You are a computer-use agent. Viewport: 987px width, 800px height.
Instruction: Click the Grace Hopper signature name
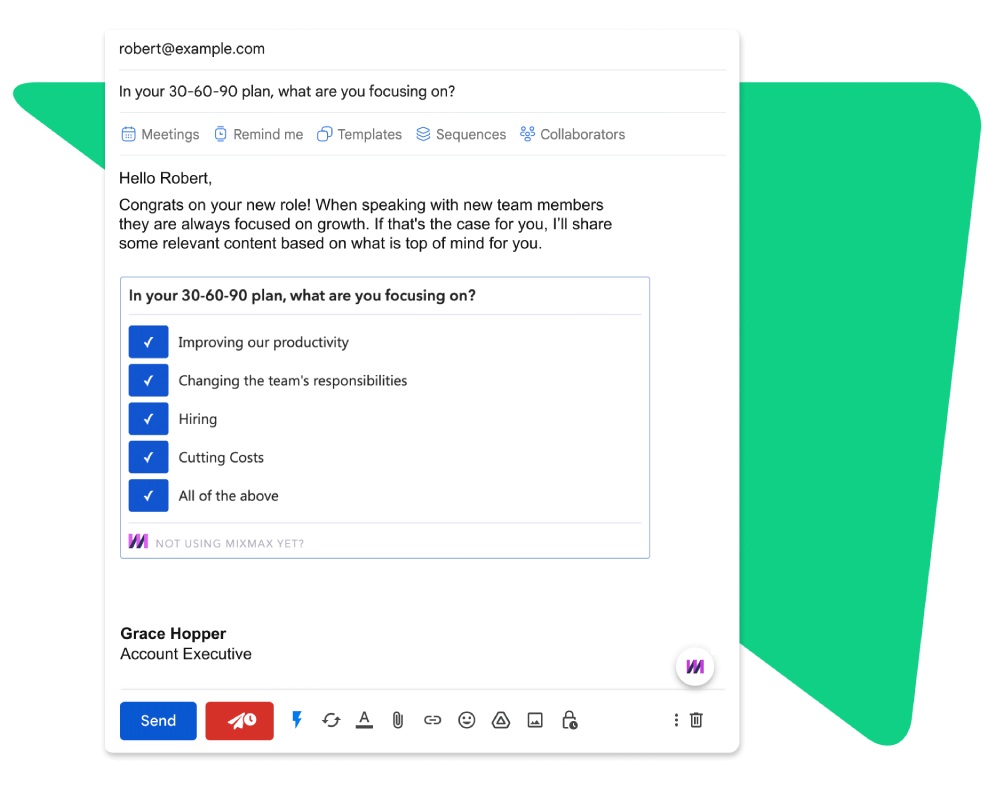pyautogui.click(x=173, y=633)
